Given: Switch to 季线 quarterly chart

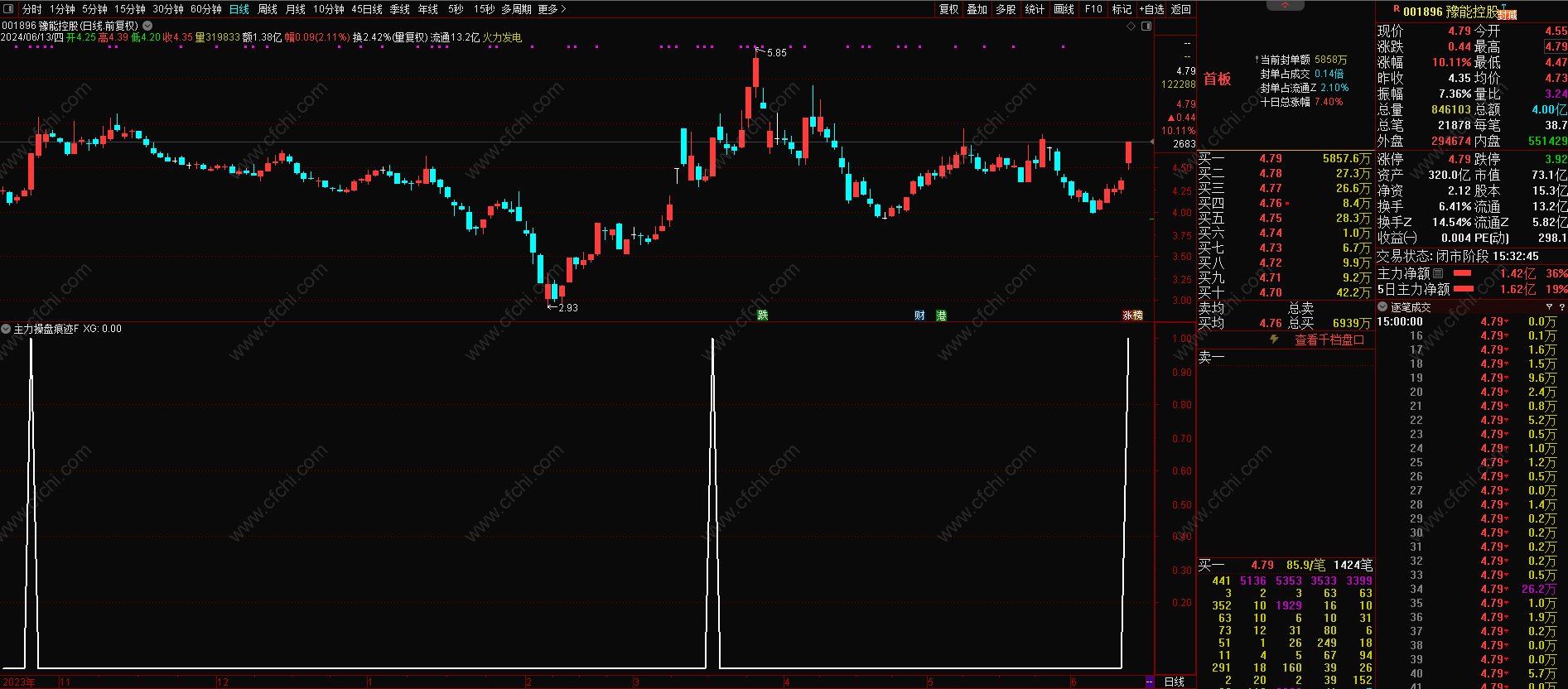Looking at the screenshot, I should click(400, 9).
